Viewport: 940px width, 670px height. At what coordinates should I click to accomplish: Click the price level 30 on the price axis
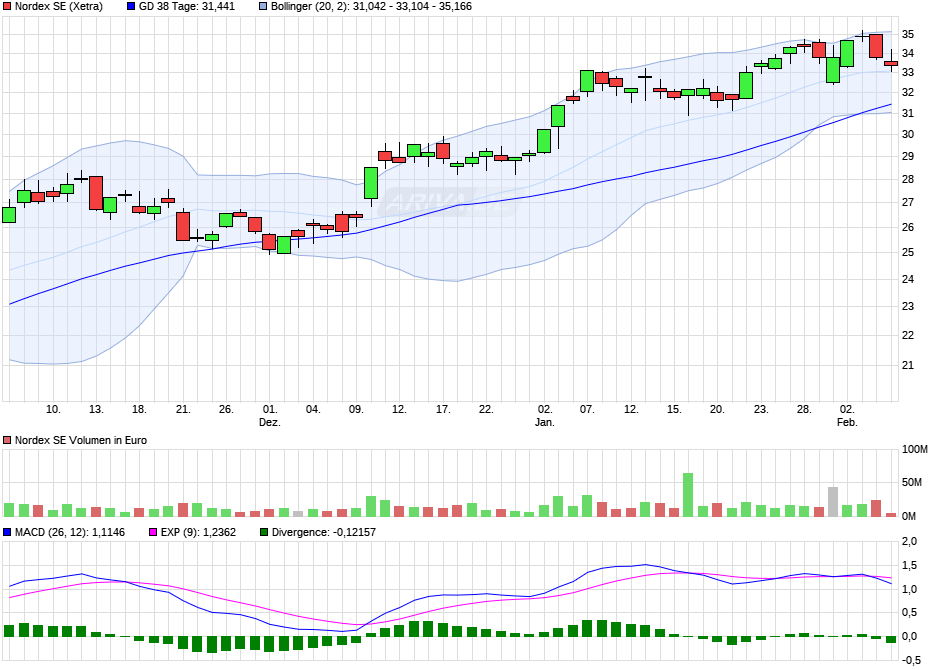tap(908, 134)
